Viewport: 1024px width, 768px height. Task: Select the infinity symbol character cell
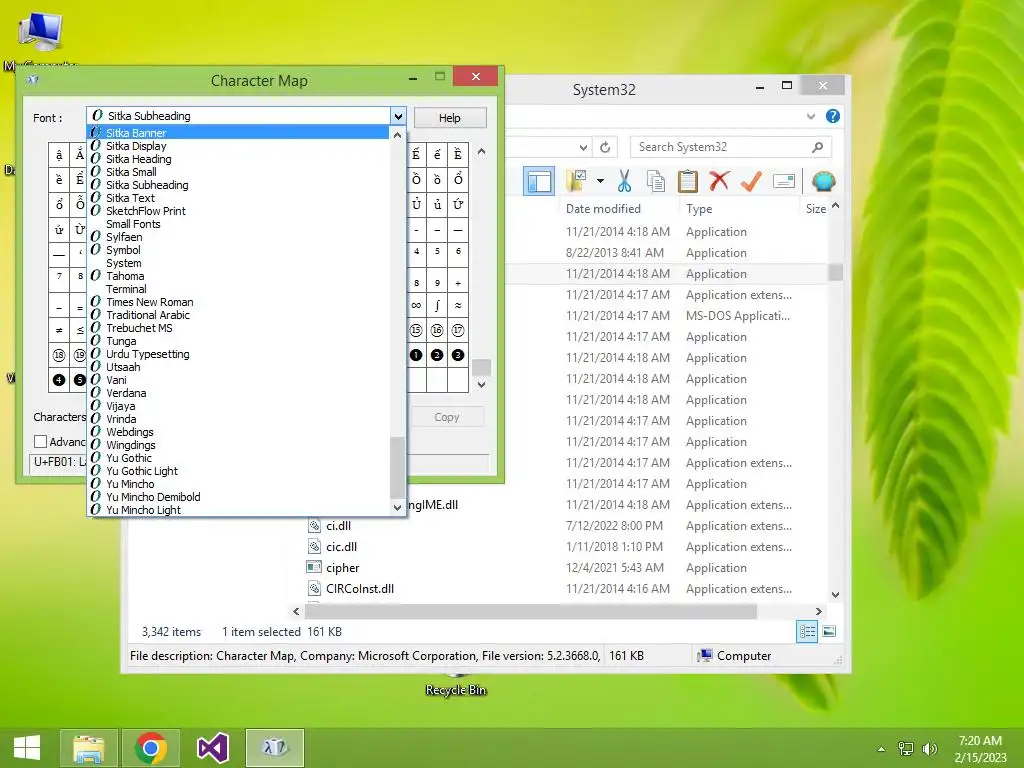416,305
